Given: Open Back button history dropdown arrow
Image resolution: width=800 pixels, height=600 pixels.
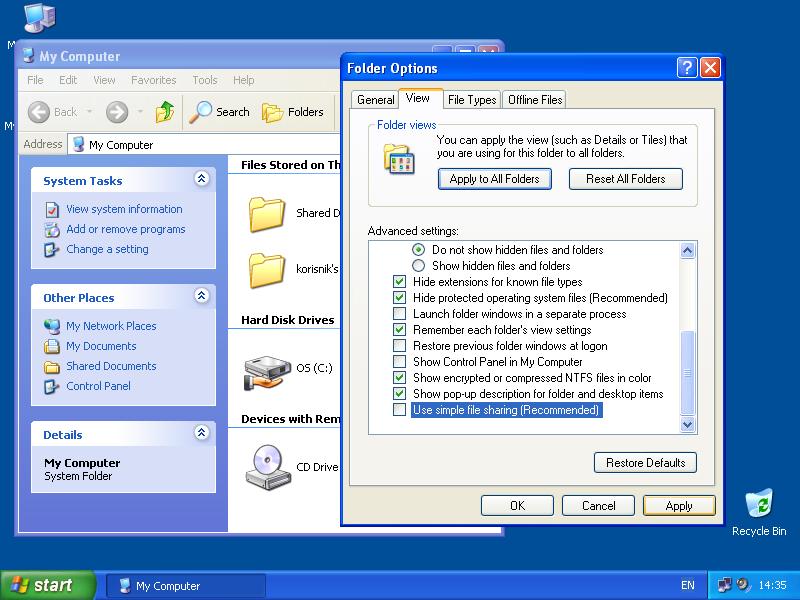Looking at the screenshot, I should click(x=89, y=112).
